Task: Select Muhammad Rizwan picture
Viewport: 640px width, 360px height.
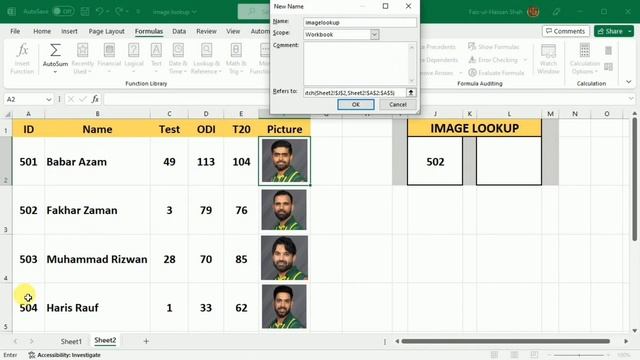Action: [284, 258]
